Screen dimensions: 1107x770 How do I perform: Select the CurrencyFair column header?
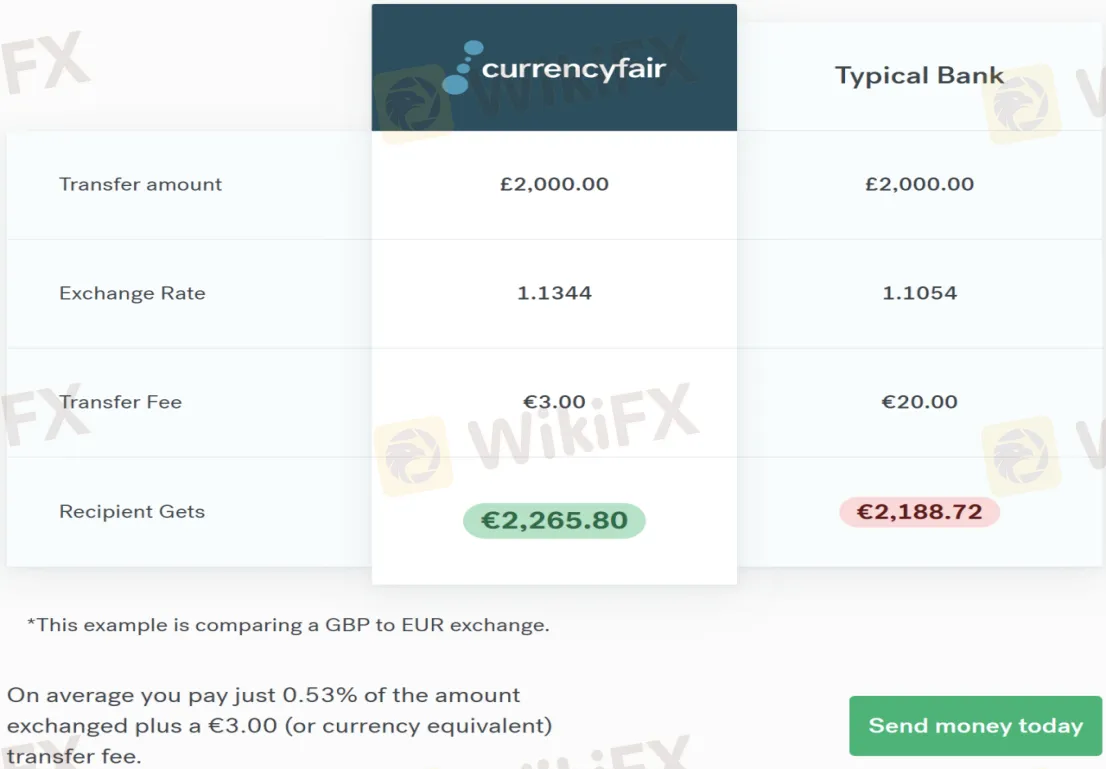553,67
